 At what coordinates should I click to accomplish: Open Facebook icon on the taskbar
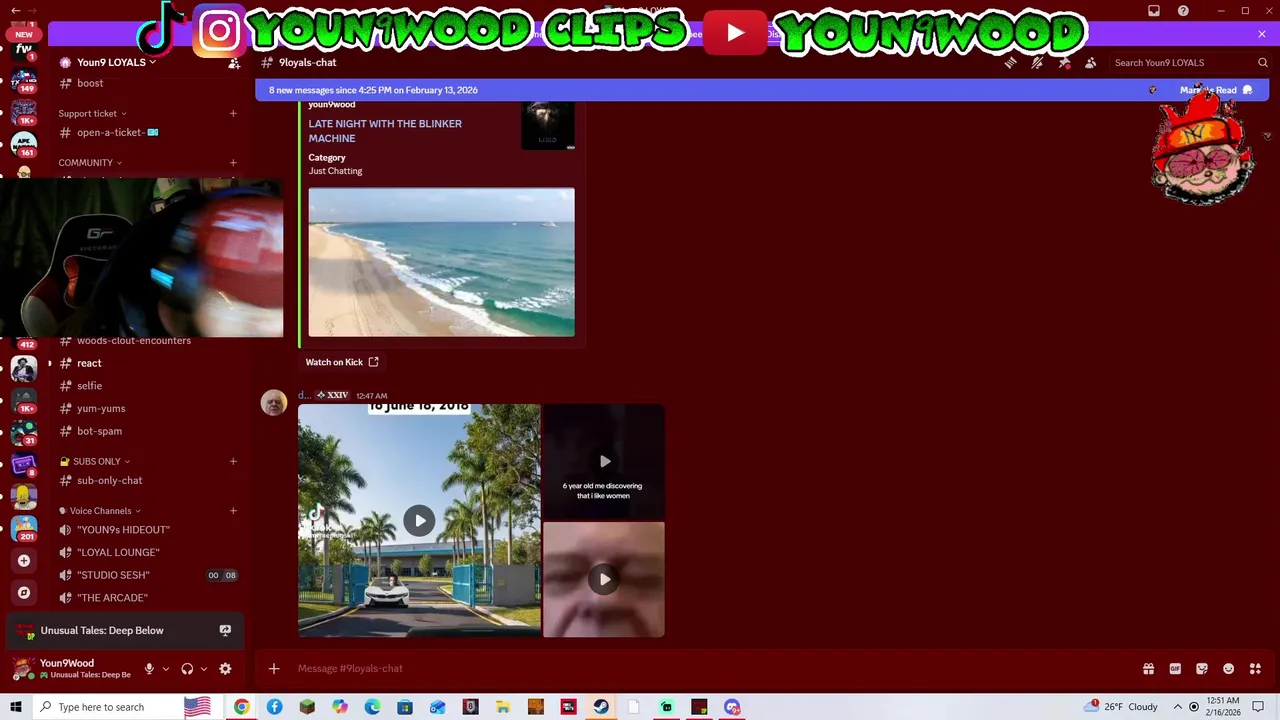pos(274,707)
